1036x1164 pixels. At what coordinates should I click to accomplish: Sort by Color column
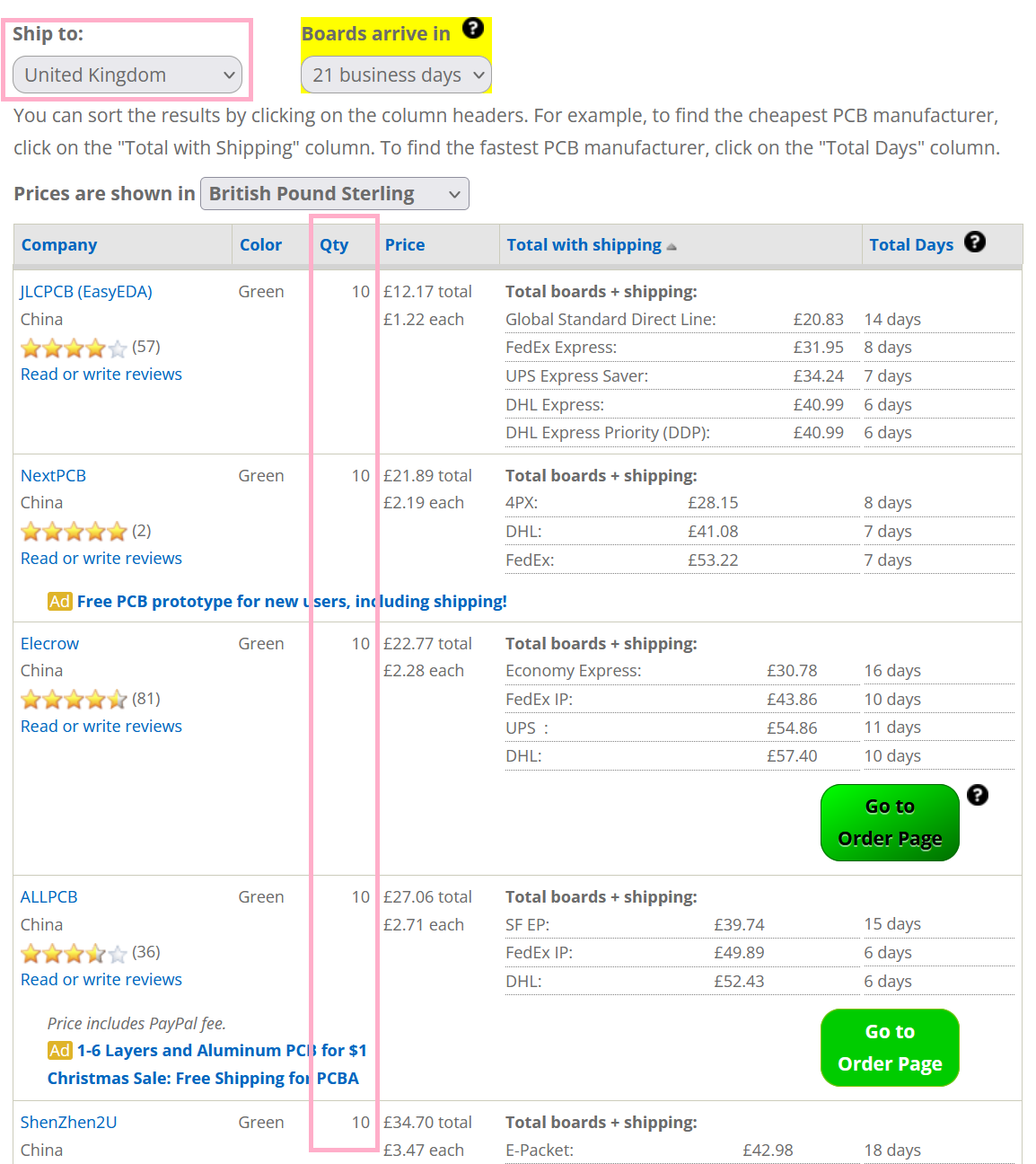260,245
